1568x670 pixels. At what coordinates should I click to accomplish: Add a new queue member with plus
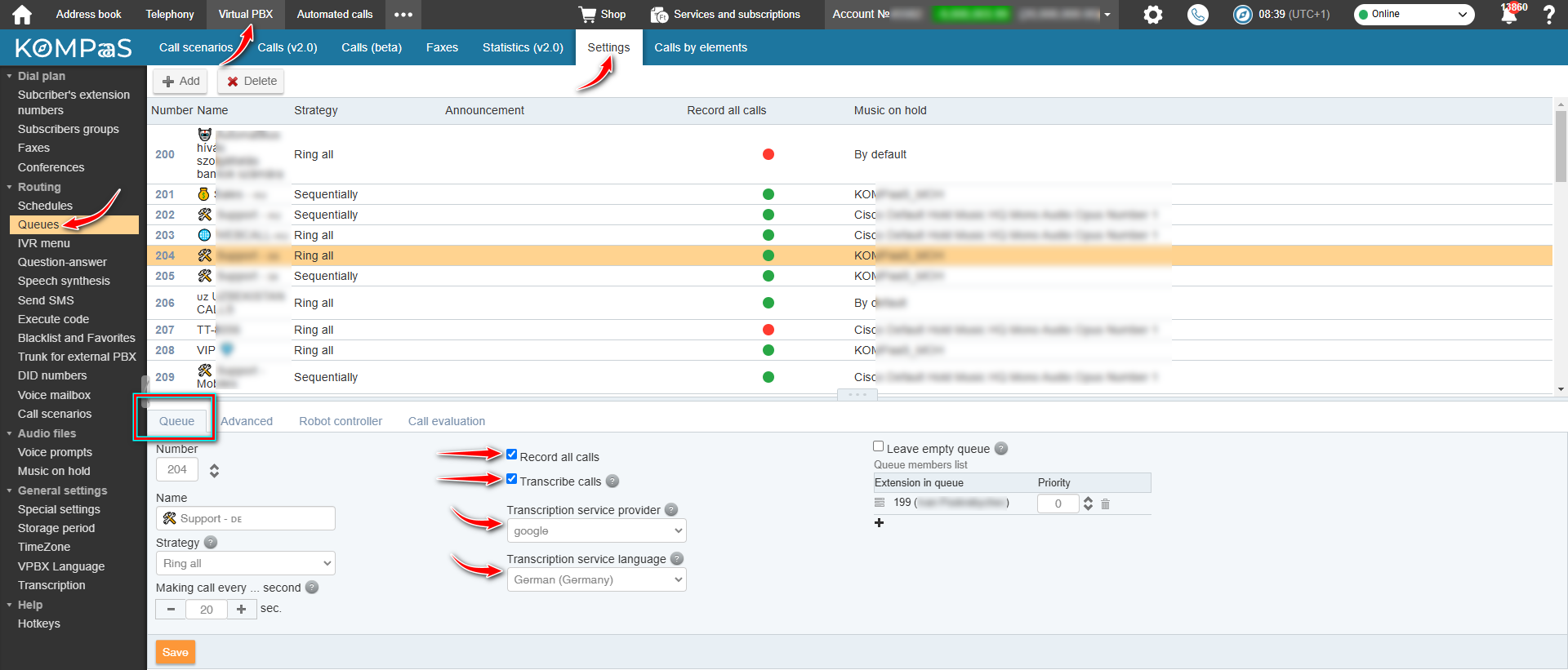[x=879, y=522]
